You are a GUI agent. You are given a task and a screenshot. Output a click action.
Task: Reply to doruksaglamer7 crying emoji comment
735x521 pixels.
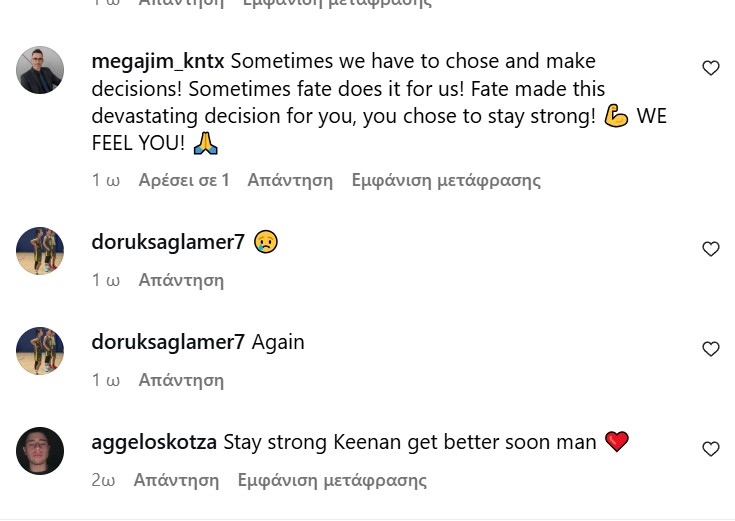click(x=181, y=280)
